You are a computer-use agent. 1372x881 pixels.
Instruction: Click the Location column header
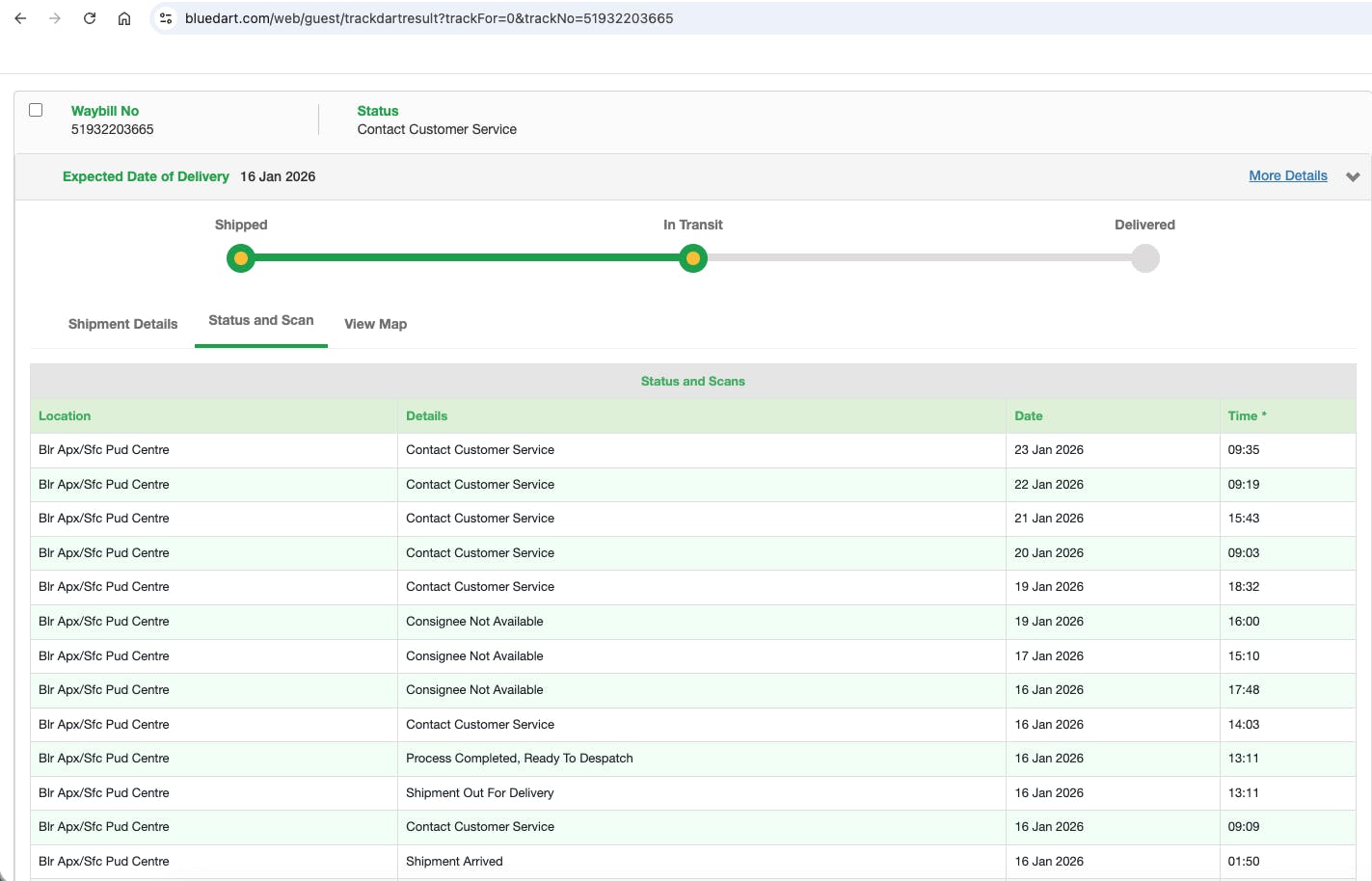[65, 416]
